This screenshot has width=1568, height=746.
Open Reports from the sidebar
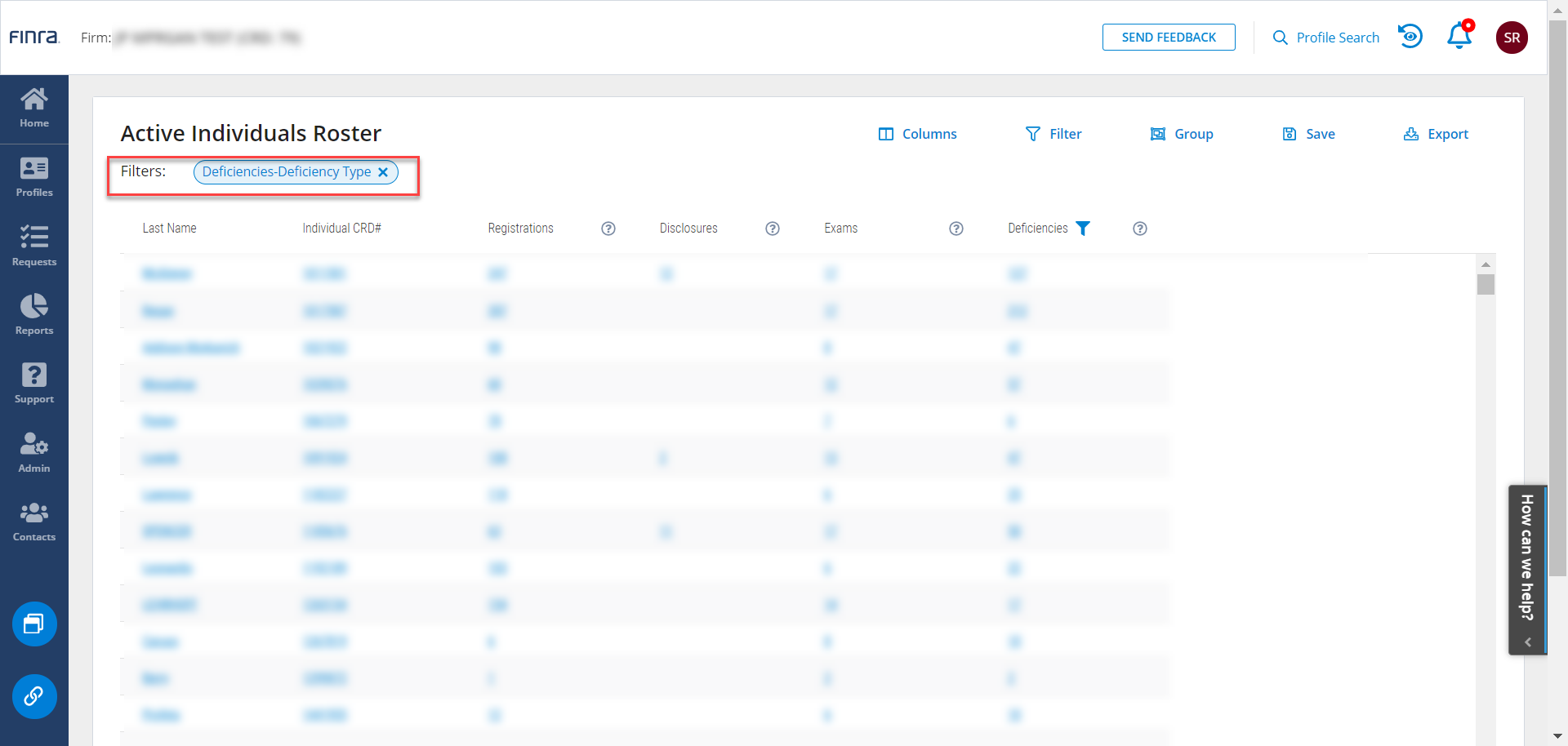34,315
